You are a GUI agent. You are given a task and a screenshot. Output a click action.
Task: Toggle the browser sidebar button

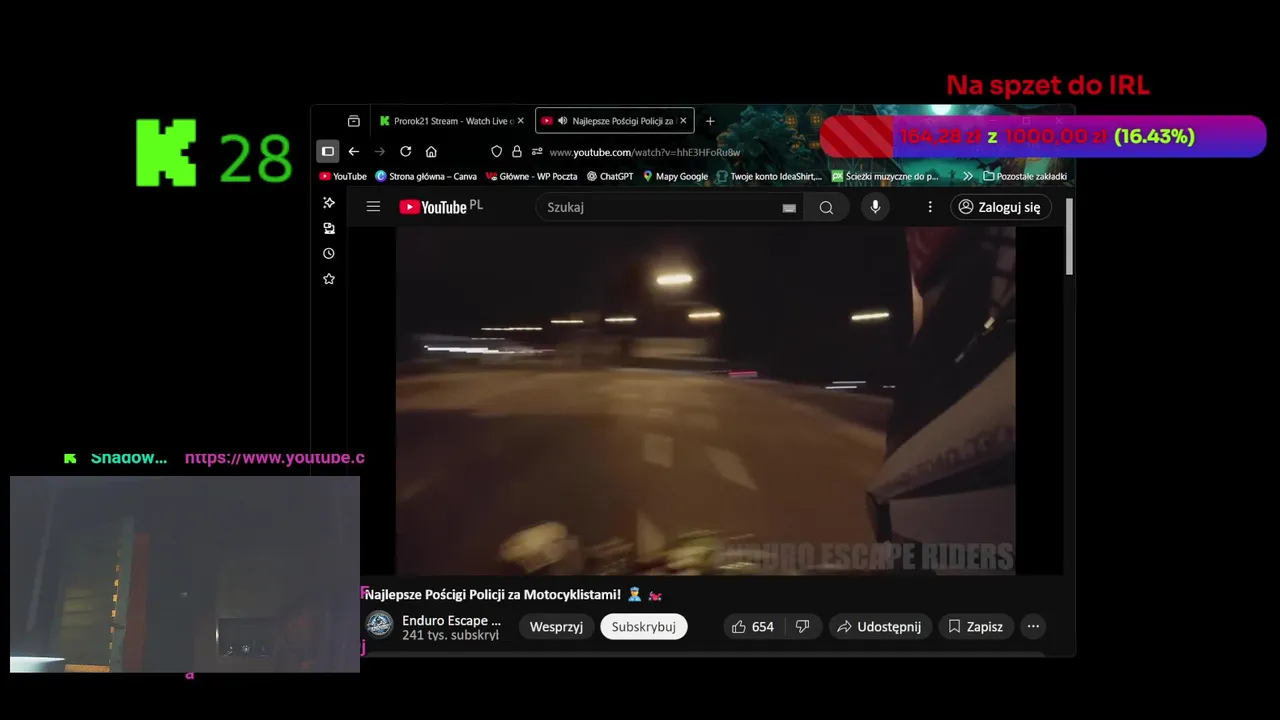[x=327, y=151]
